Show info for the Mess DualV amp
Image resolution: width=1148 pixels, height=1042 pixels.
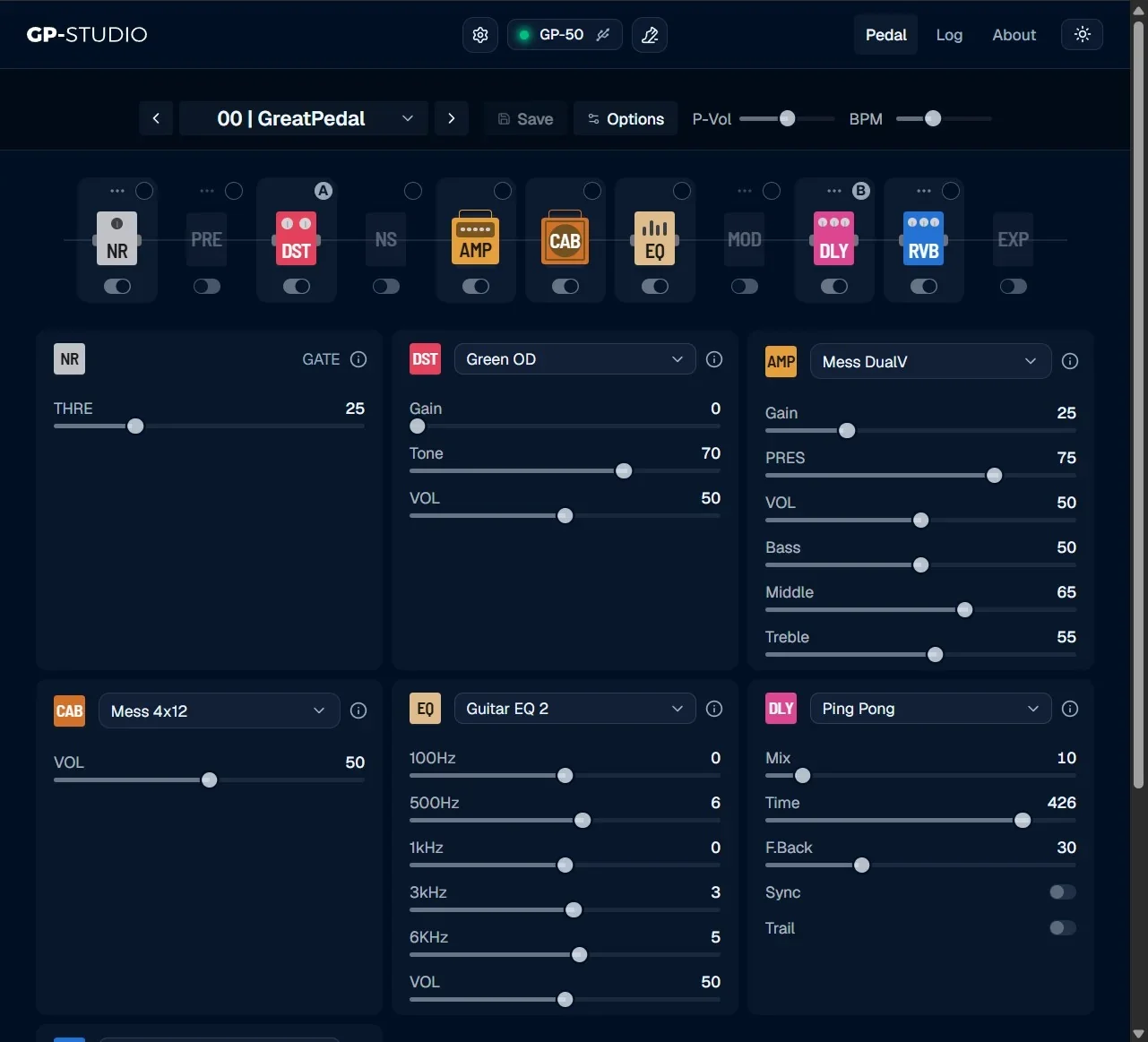[1070, 361]
